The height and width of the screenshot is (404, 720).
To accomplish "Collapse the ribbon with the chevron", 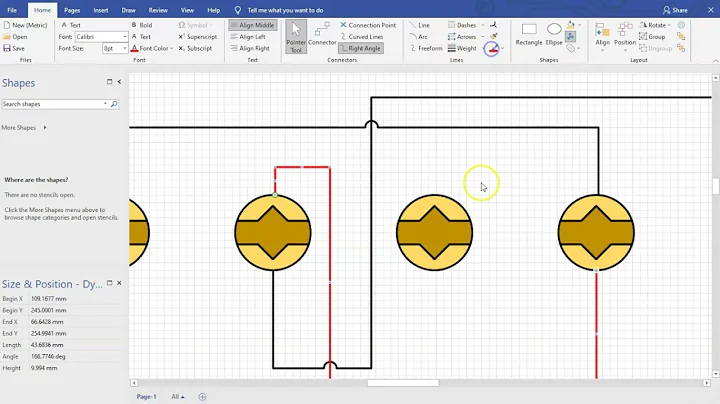I will (x=715, y=61).
